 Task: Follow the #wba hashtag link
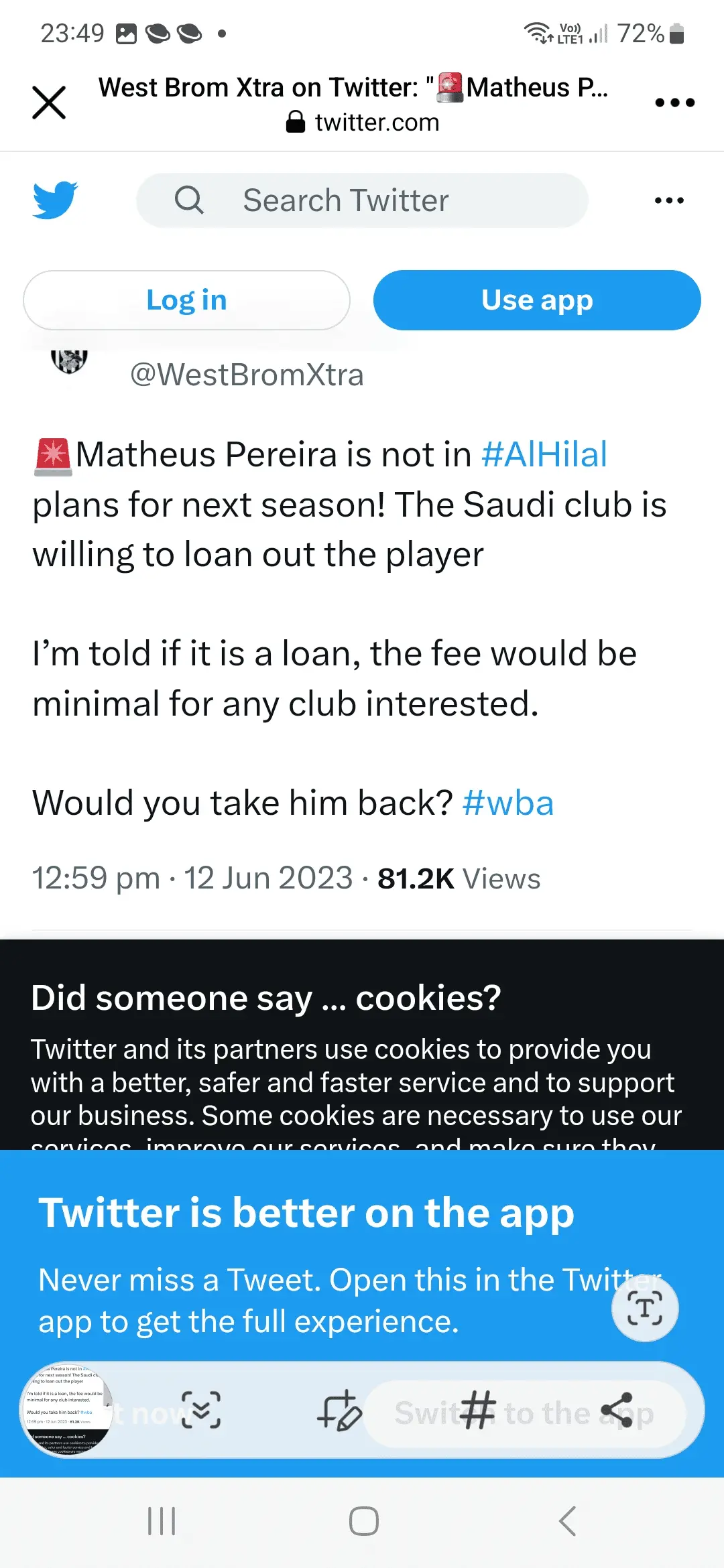coord(508,803)
